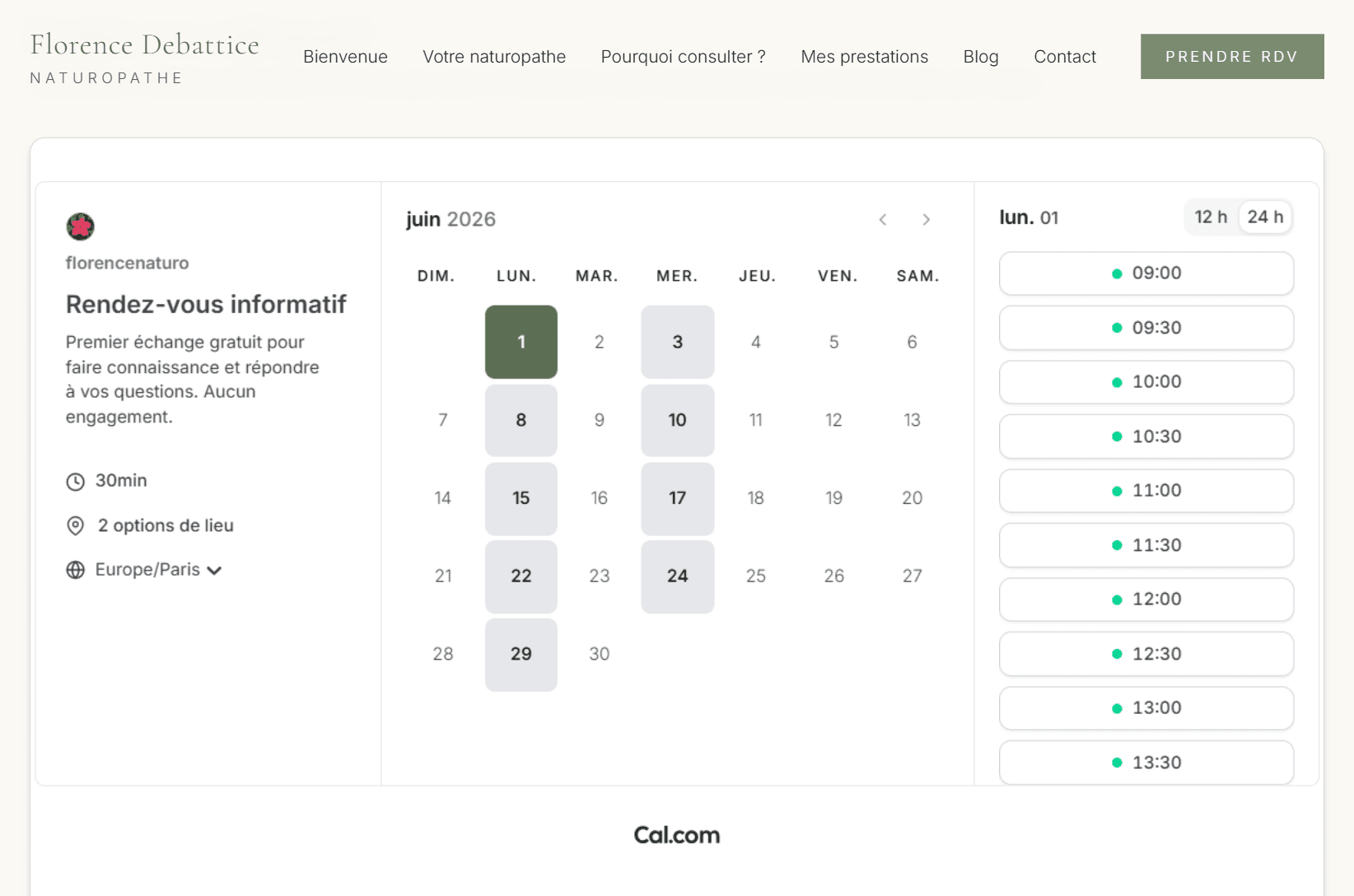Select June 8 in calendar

(521, 420)
